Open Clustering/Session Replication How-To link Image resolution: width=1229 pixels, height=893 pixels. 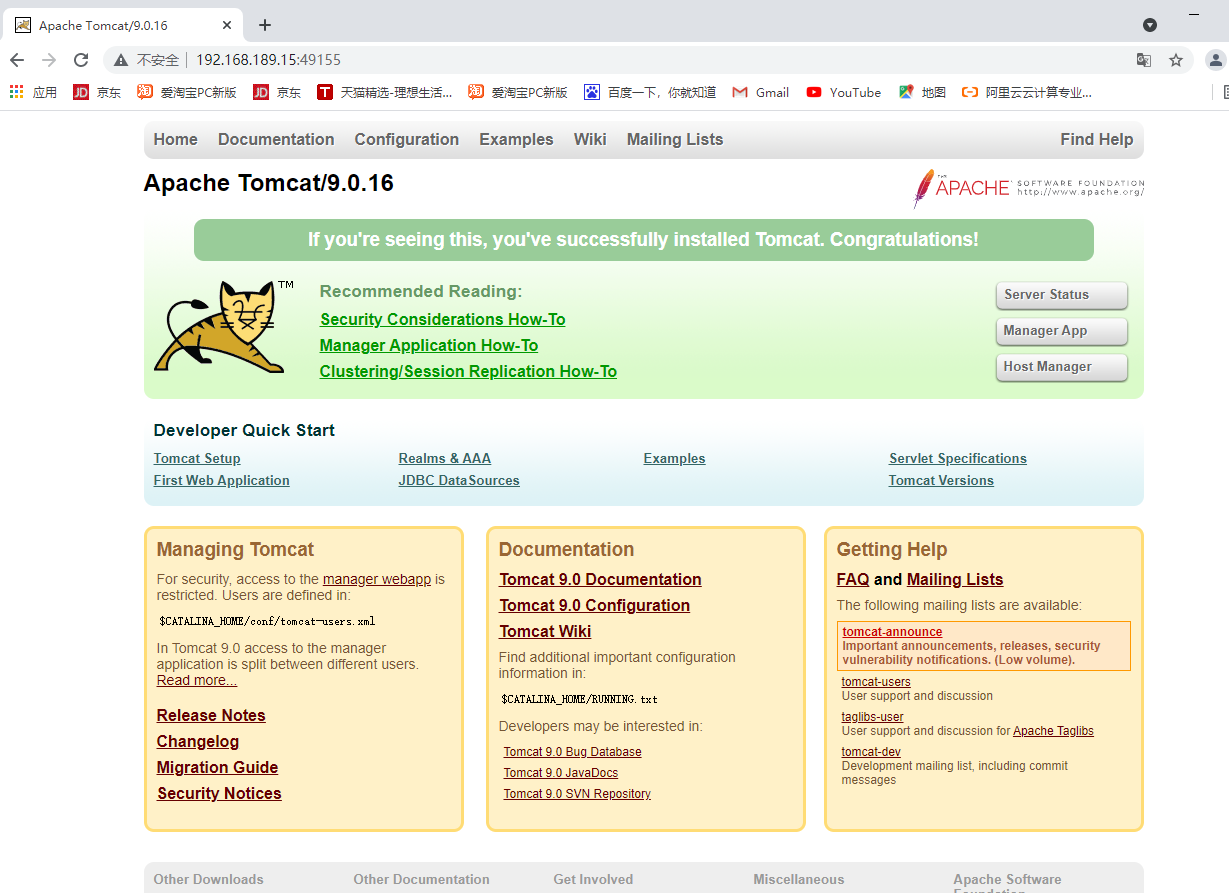pos(468,372)
